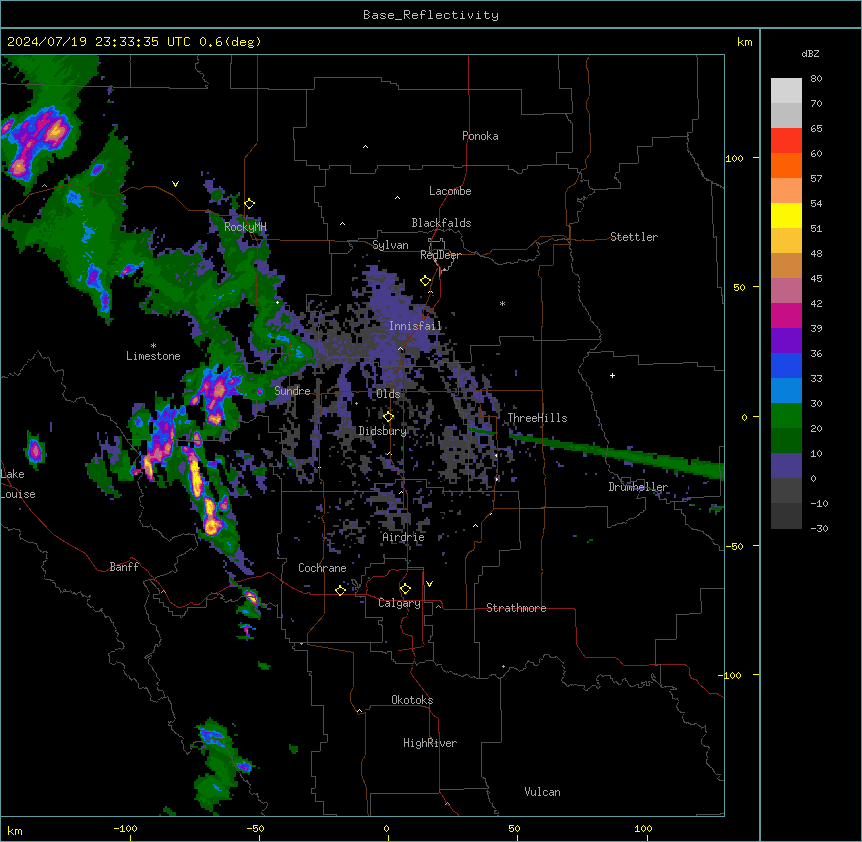Viewport: 862px width, 842px height.
Task: Click the Limestone label
Action: (153, 356)
